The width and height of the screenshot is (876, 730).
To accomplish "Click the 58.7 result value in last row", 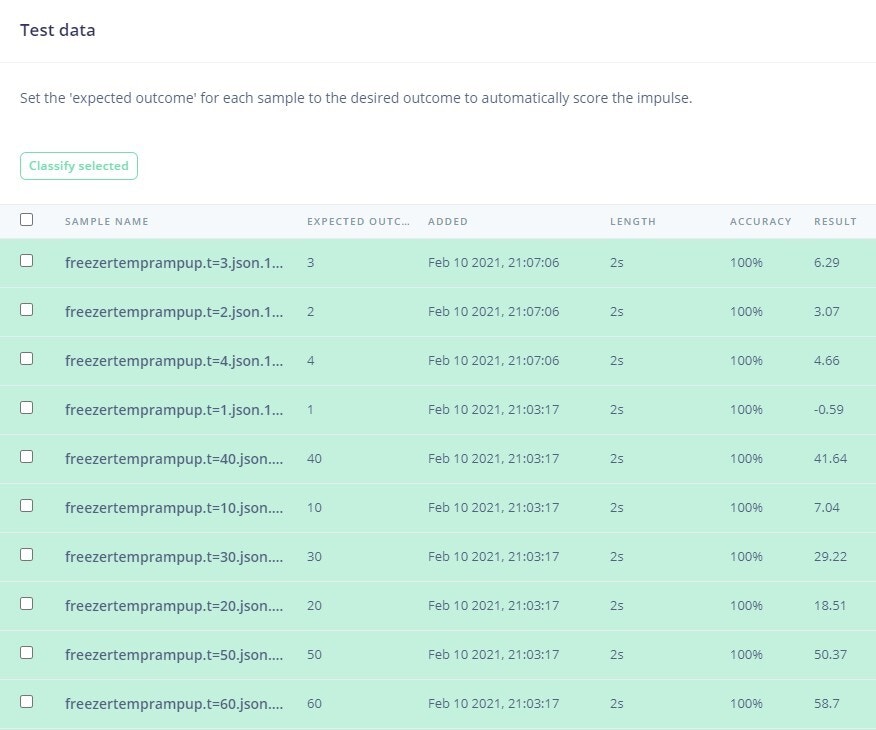I will [x=826, y=703].
